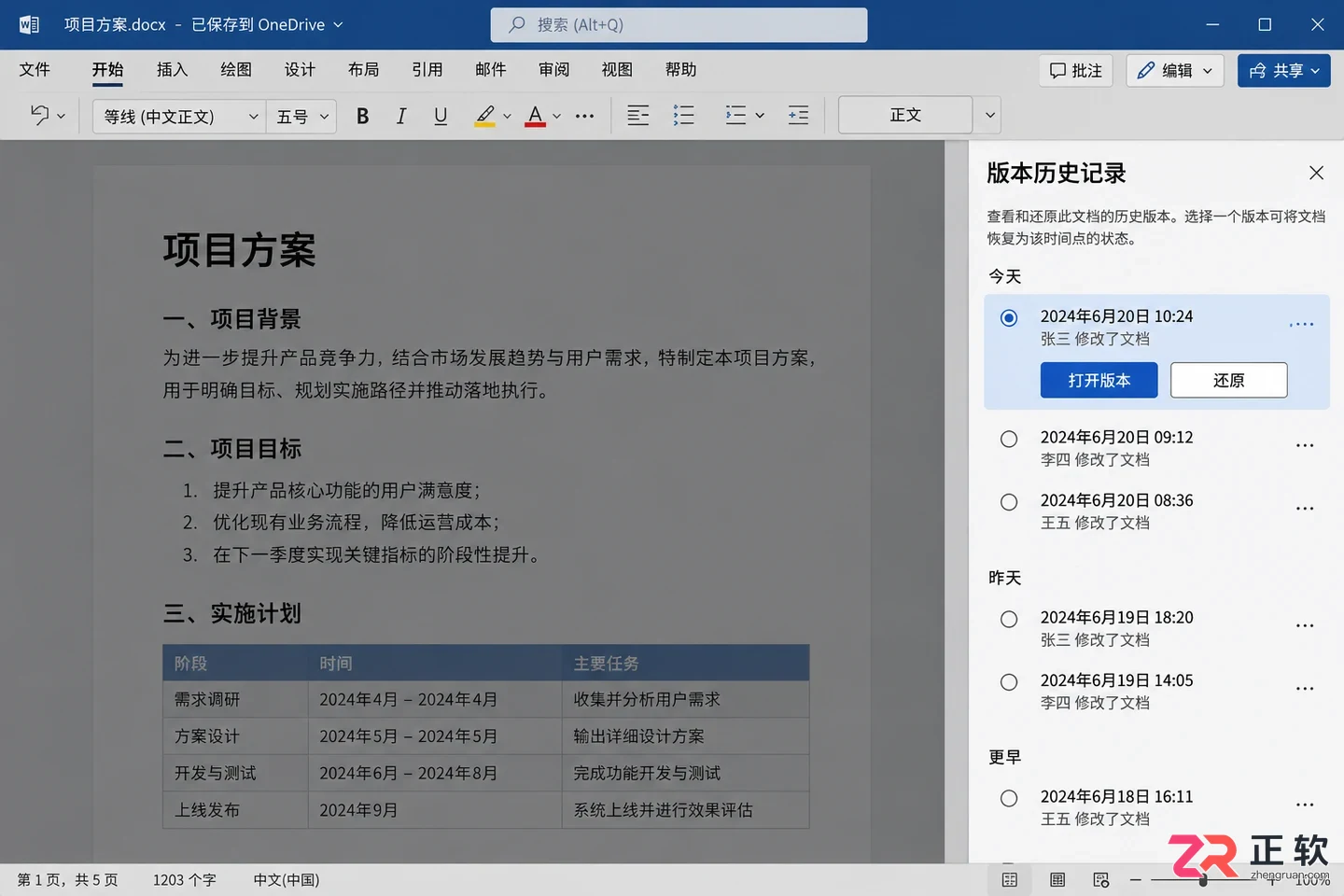Switch to the 插入 tab

tap(173, 70)
